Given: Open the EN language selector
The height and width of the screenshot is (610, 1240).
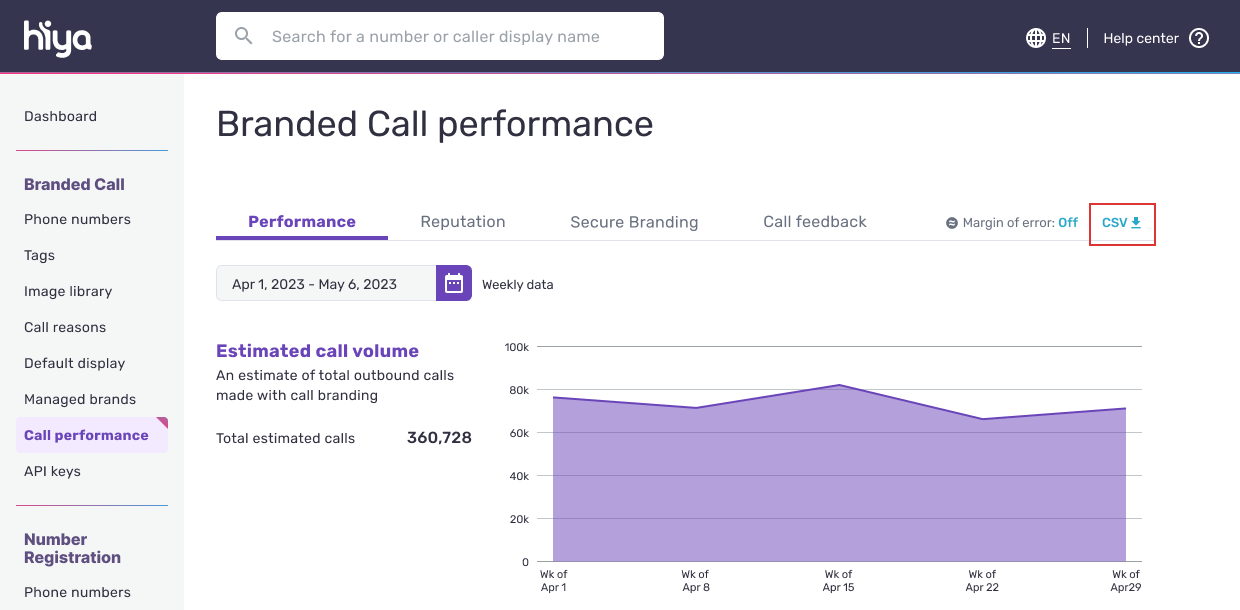Looking at the screenshot, I should coord(1061,38).
